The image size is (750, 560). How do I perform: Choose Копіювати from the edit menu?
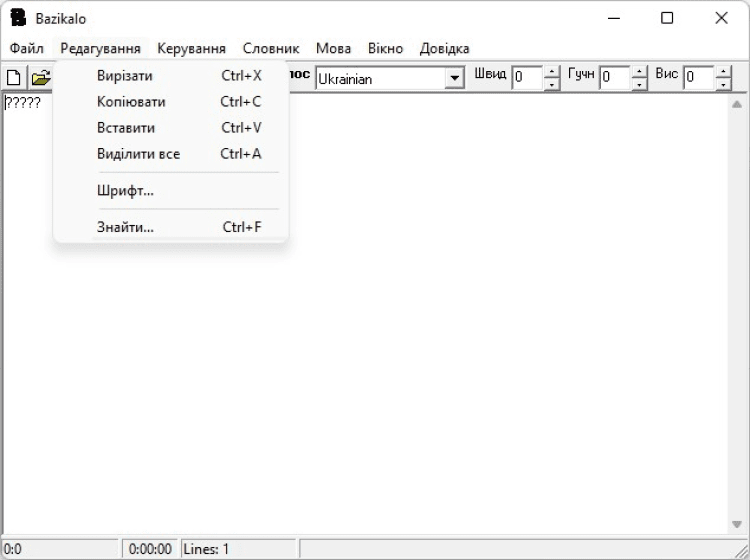click(171, 101)
